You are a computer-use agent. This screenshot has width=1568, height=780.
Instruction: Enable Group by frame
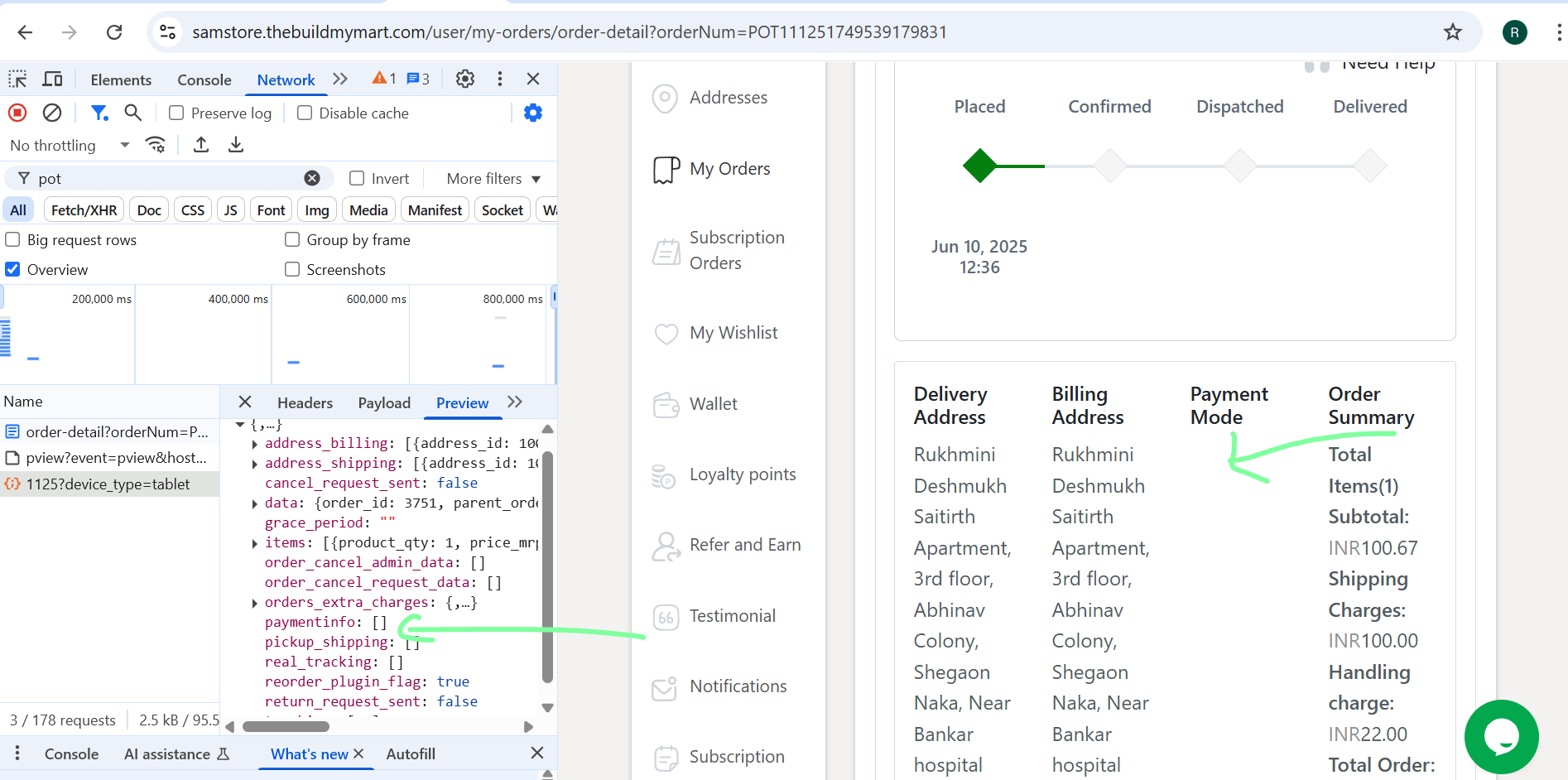pos(292,239)
